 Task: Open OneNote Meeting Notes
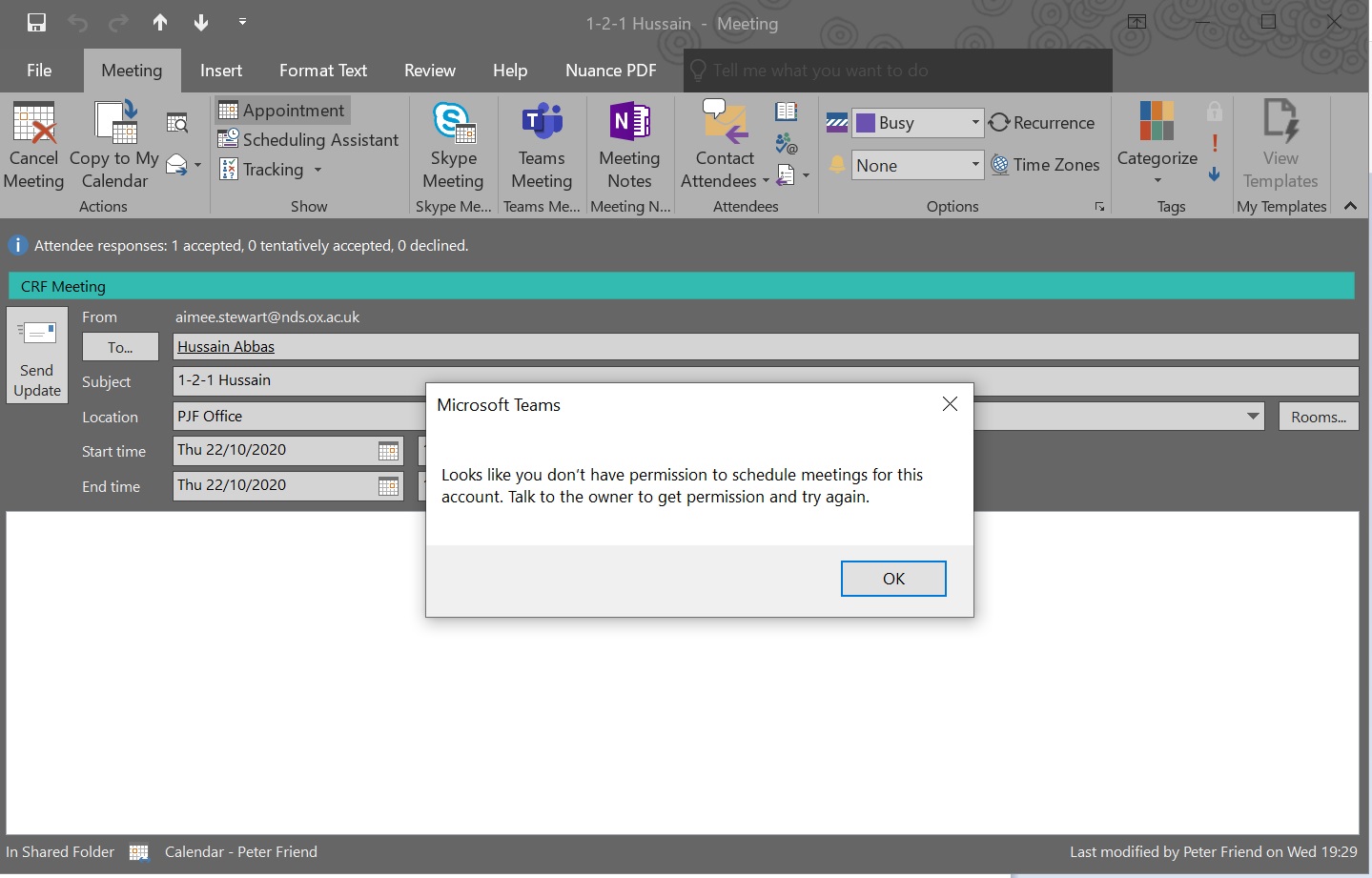tap(629, 146)
